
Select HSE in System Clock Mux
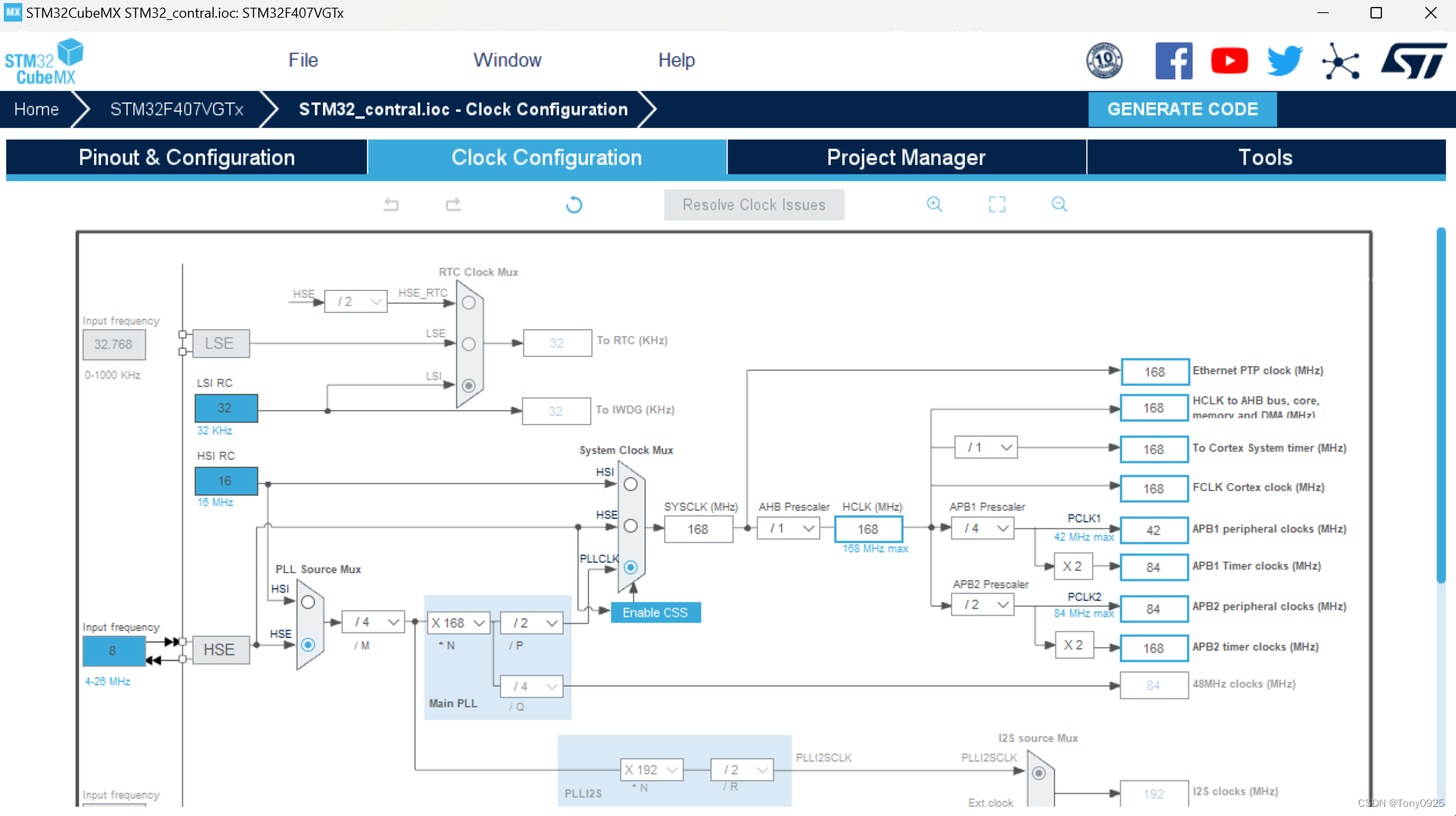pos(630,526)
